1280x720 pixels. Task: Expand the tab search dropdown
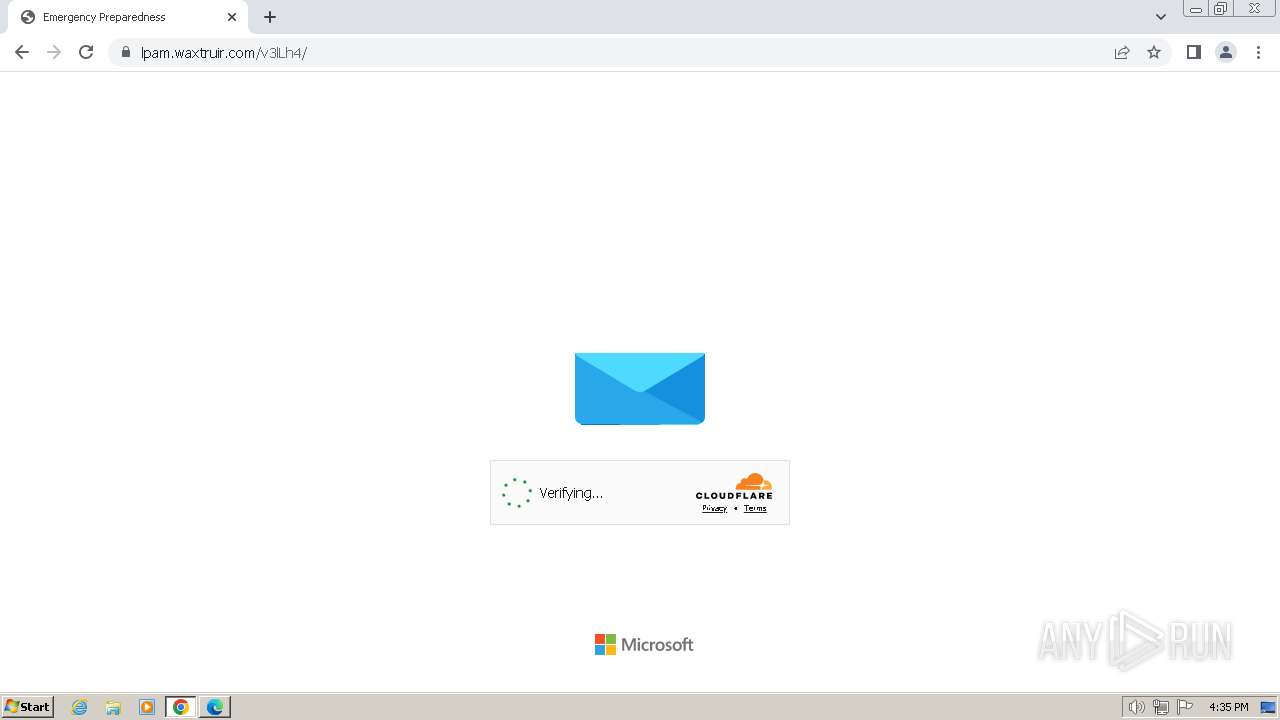pos(1161,17)
